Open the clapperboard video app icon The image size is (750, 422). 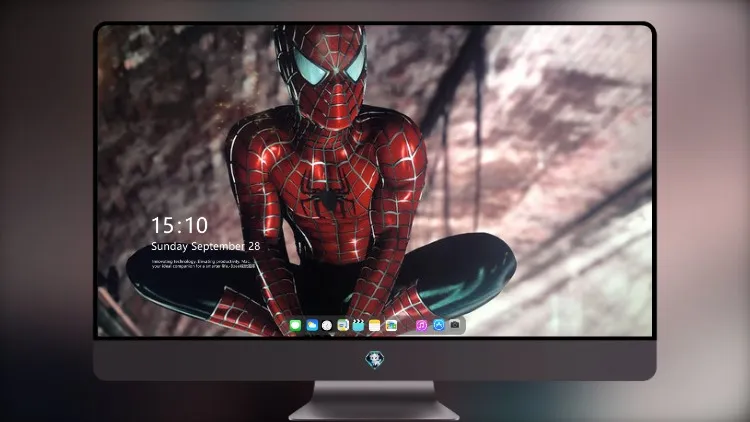[x=358, y=325]
